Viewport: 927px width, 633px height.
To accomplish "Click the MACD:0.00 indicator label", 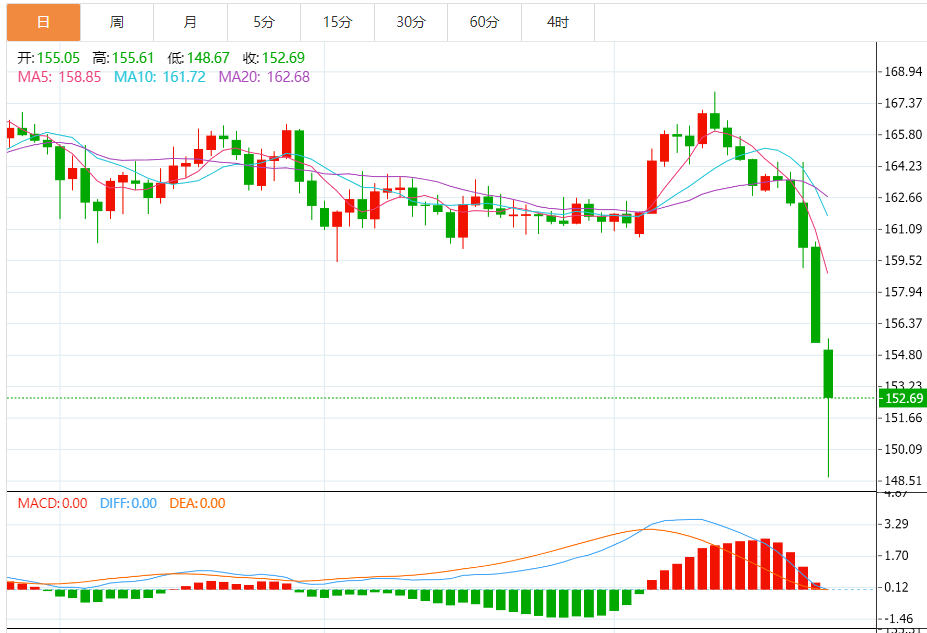I will click(53, 504).
